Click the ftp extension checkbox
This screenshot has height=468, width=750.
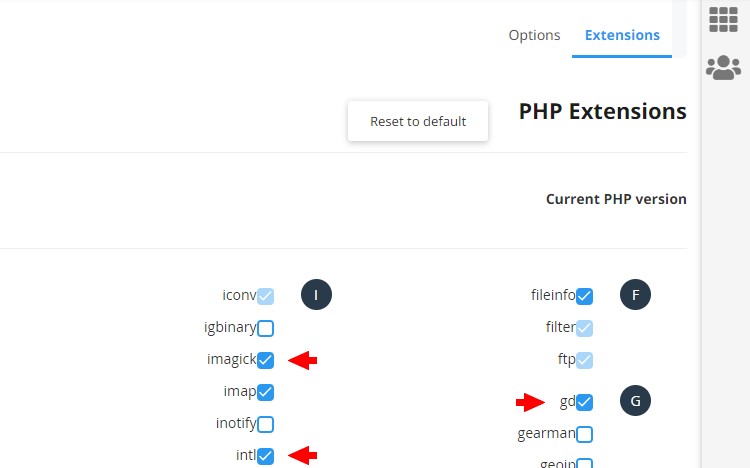click(x=585, y=360)
